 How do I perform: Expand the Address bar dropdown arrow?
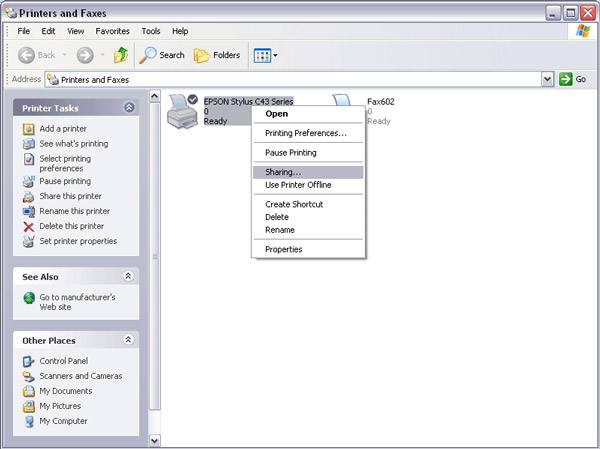[547, 79]
